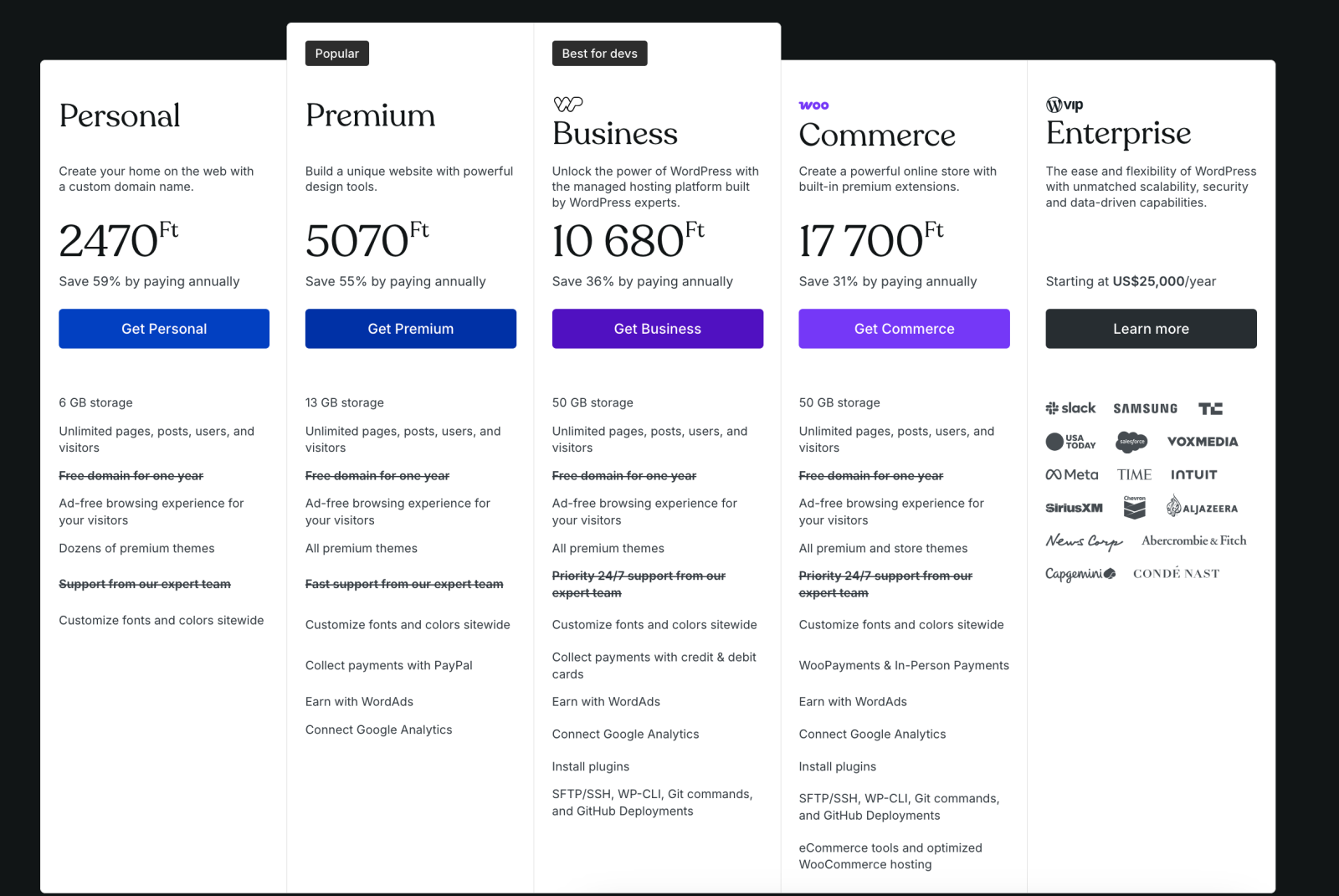Viewport: 1339px width, 896px height.
Task: Click the Get Business button
Action: [x=658, y=329]
